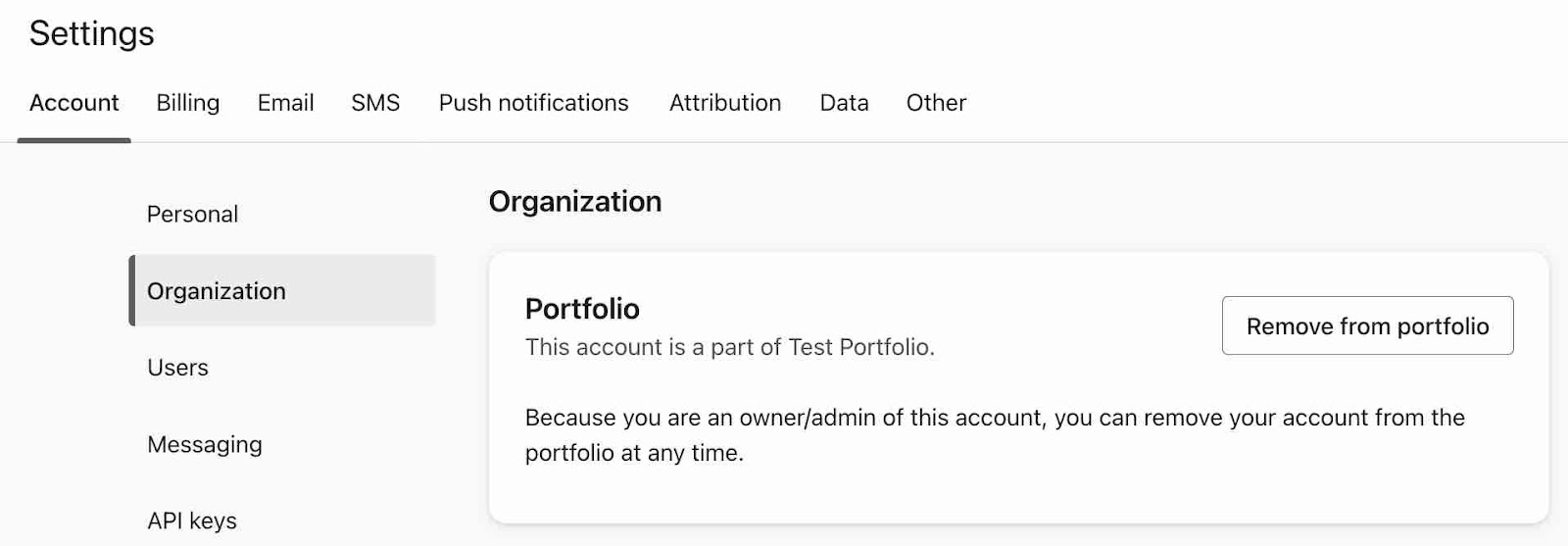Click the 'part of Test Portfolio' text
The width and height of the screenshot is (1568, 546).
(x=729, y=347)
